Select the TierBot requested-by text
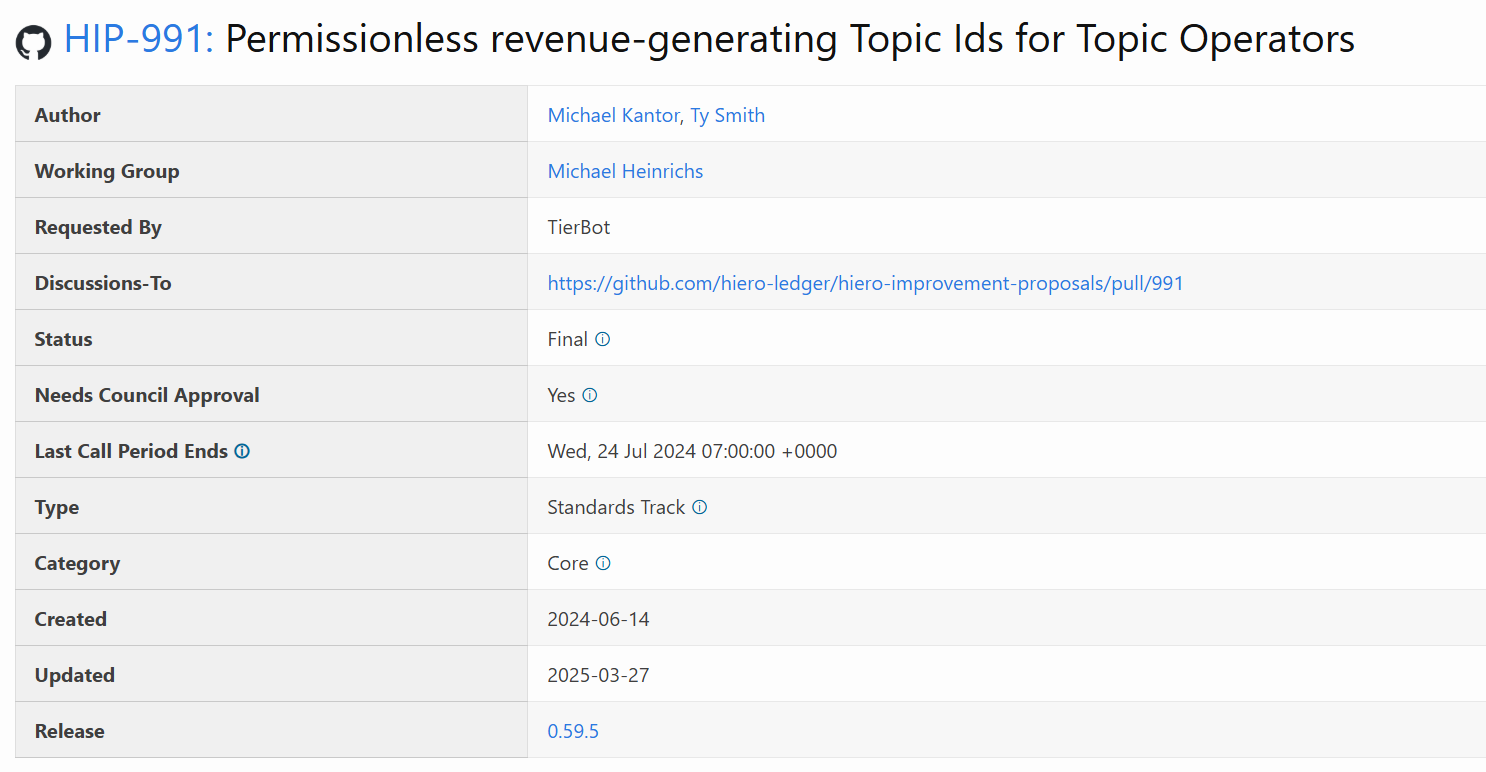The height and width of the screenshot is (772, 1486). coord(578,227)
